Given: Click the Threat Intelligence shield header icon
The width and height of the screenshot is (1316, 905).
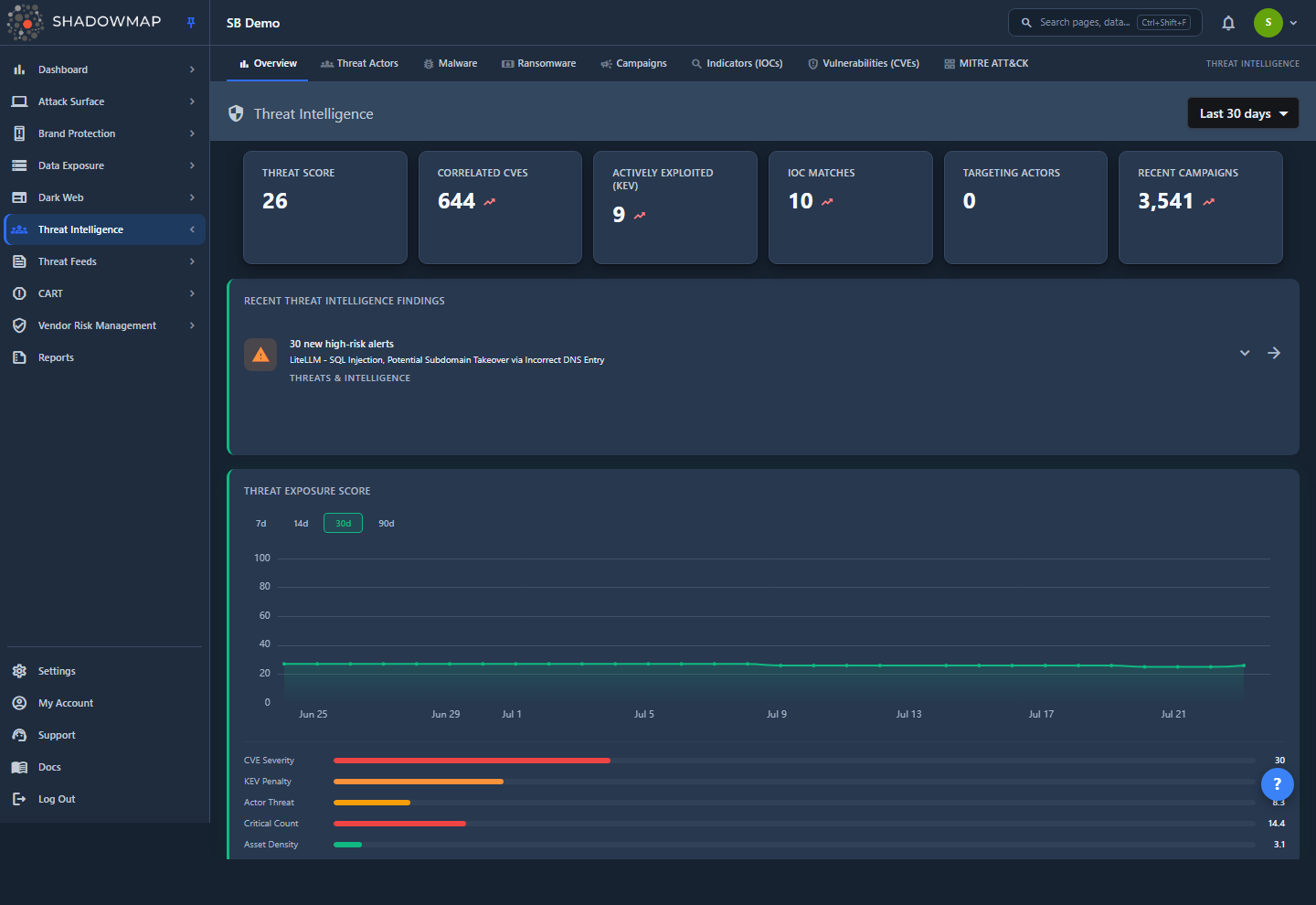Looking at the screenshot, I should pyautogui.click(x=236, y=113).
